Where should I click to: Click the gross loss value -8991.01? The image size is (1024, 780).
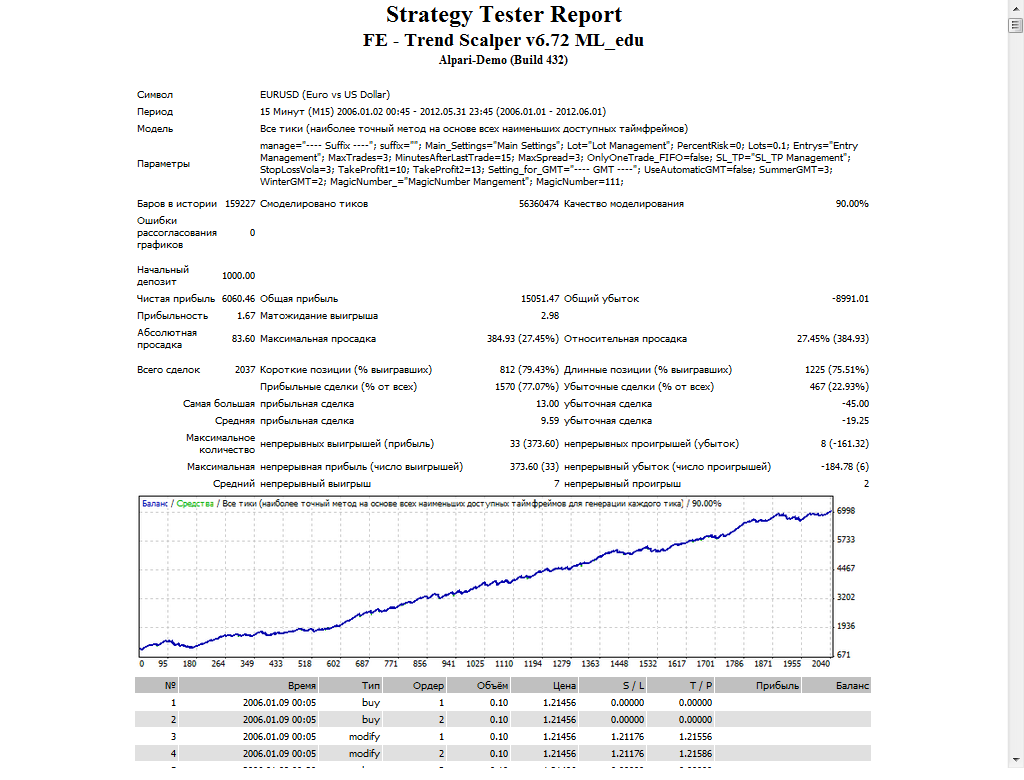(850, 299)
